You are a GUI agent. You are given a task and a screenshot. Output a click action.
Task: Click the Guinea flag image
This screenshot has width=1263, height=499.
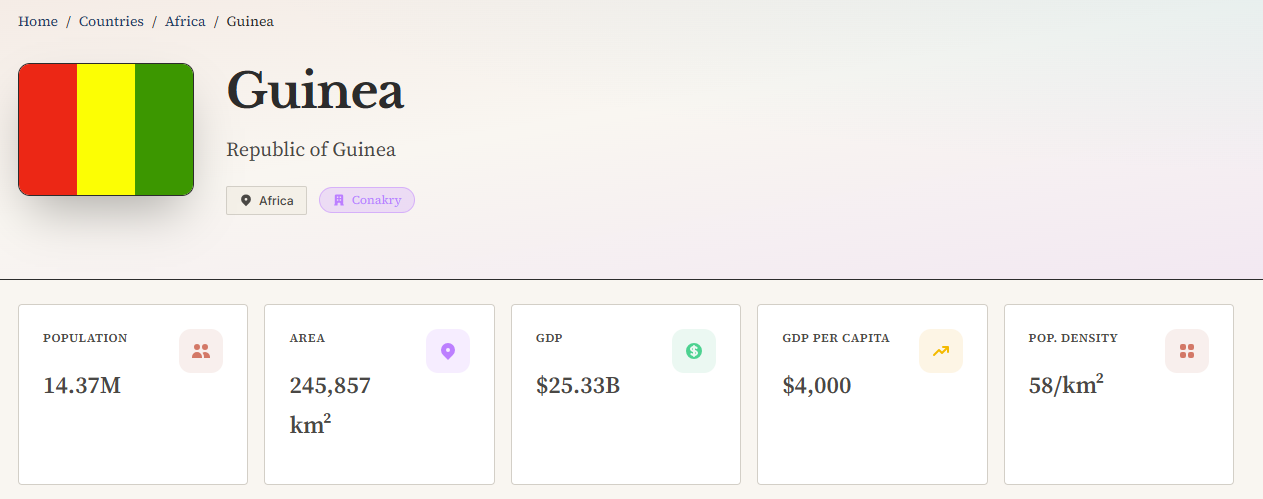(106, 129)
